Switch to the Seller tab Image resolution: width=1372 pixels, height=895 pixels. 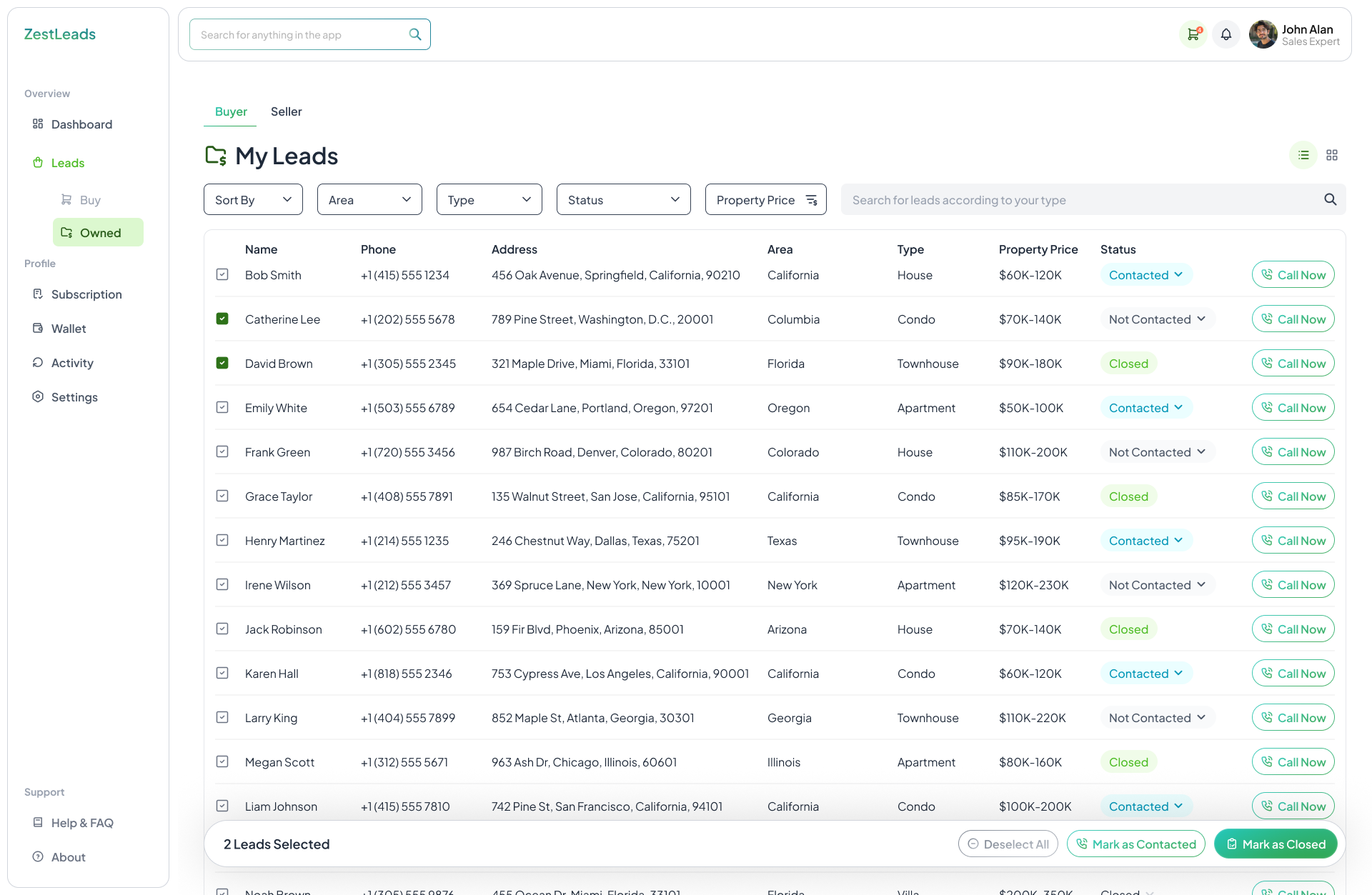tap(286, 111)
